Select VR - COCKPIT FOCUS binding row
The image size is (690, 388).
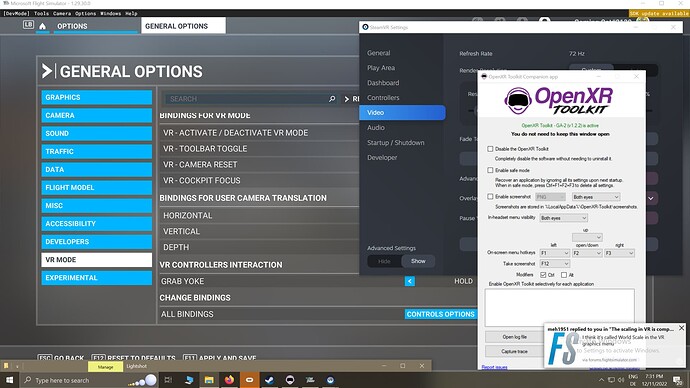tap(260, 180)
